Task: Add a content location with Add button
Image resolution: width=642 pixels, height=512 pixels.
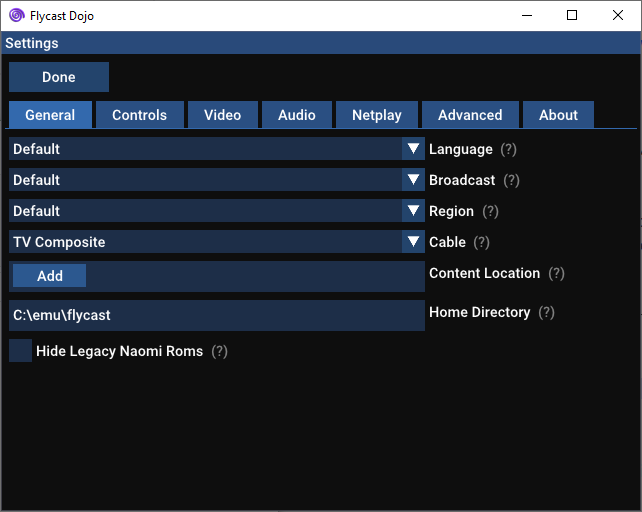Action: (50, 276)
